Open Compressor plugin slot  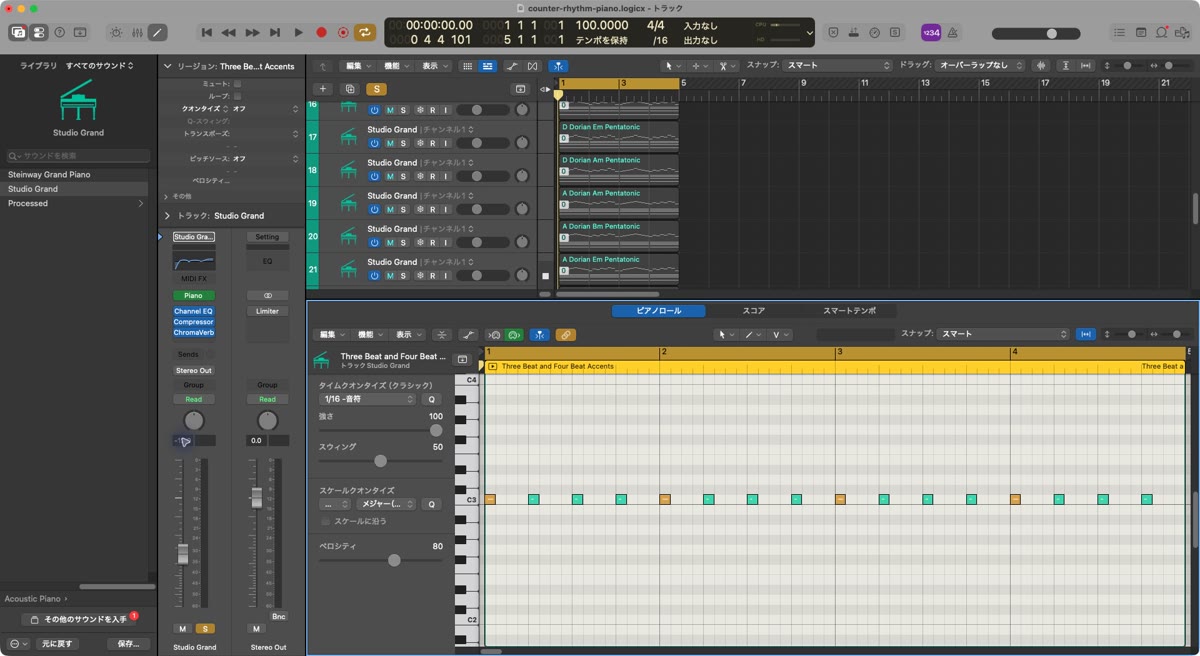pos(194,322)
